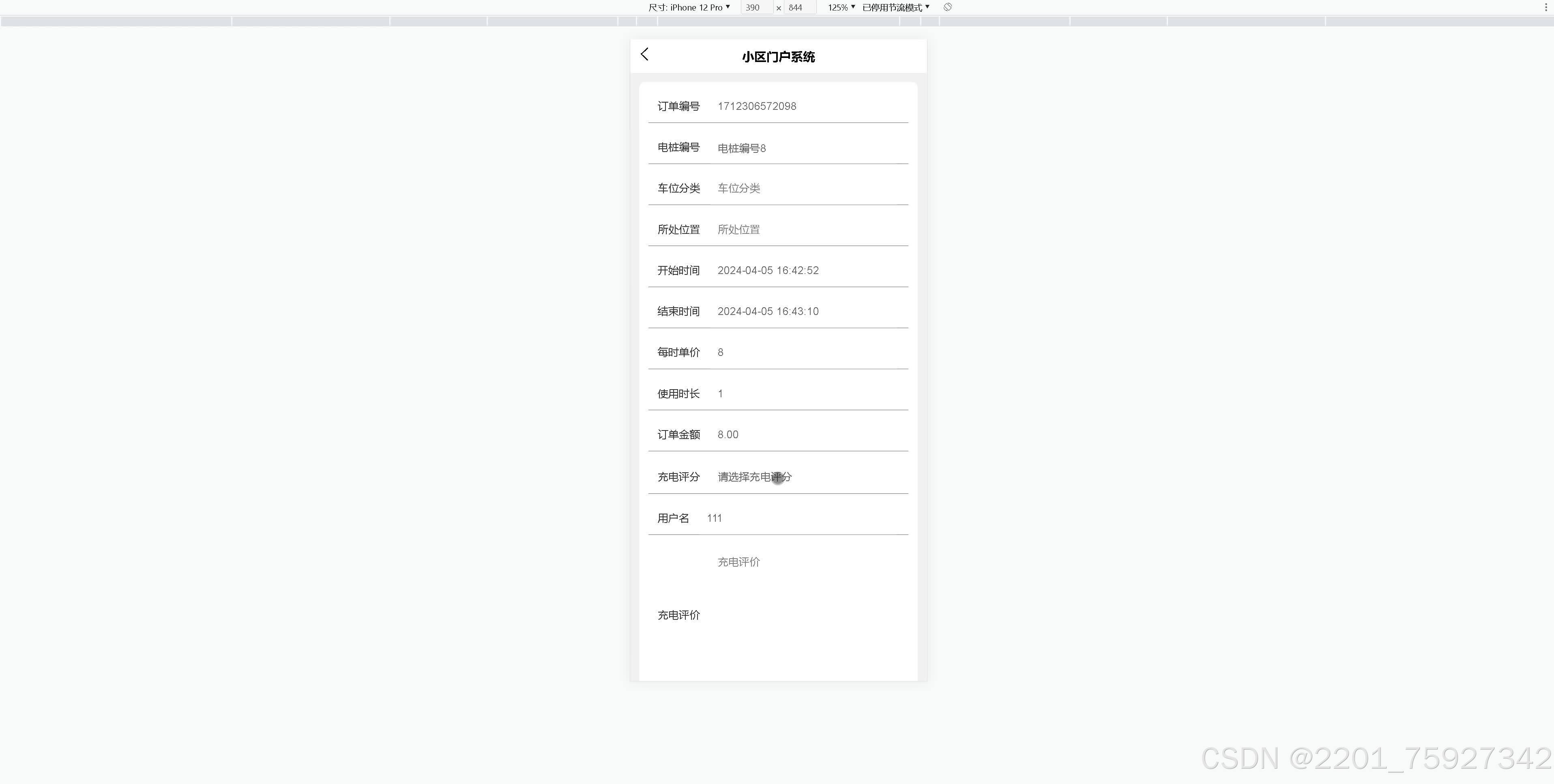Click the parking category input field
1554x784 pixels.
[808, 188]
